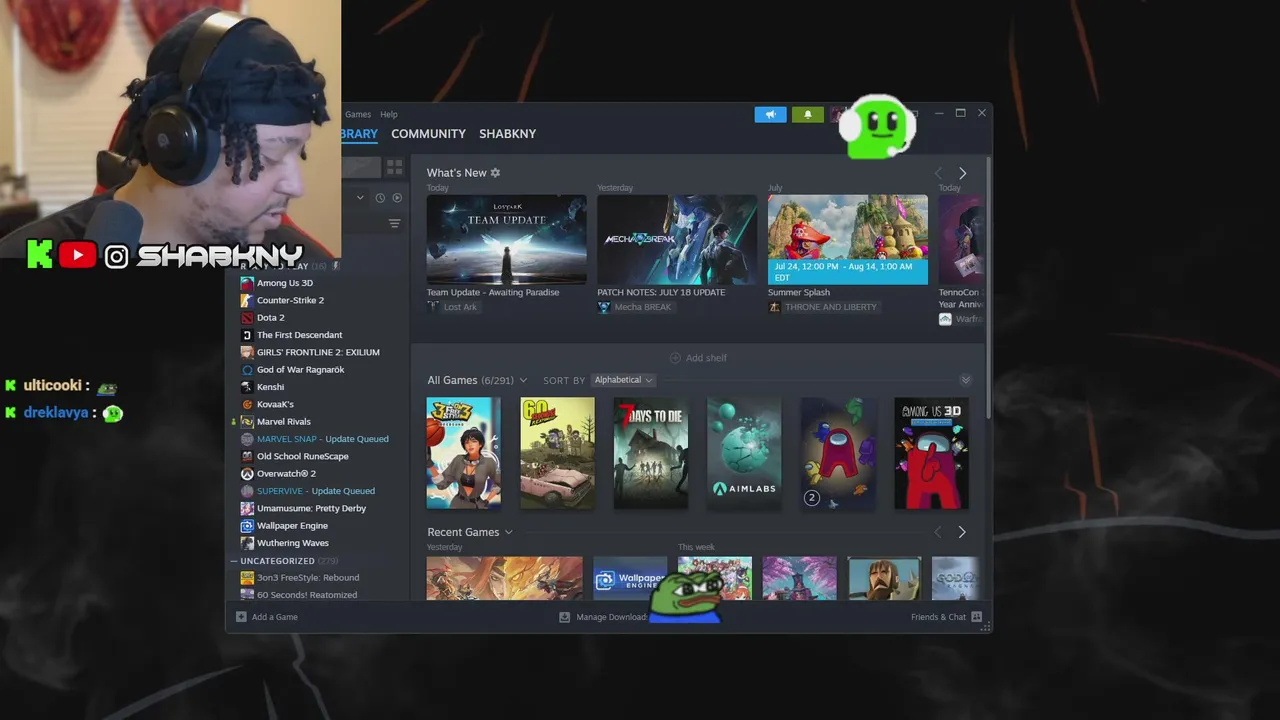Image resolution: width=1280 pixels, height=720 pixels.
Task: Click the library main vertical scrollbar
Action: point(988,290)
